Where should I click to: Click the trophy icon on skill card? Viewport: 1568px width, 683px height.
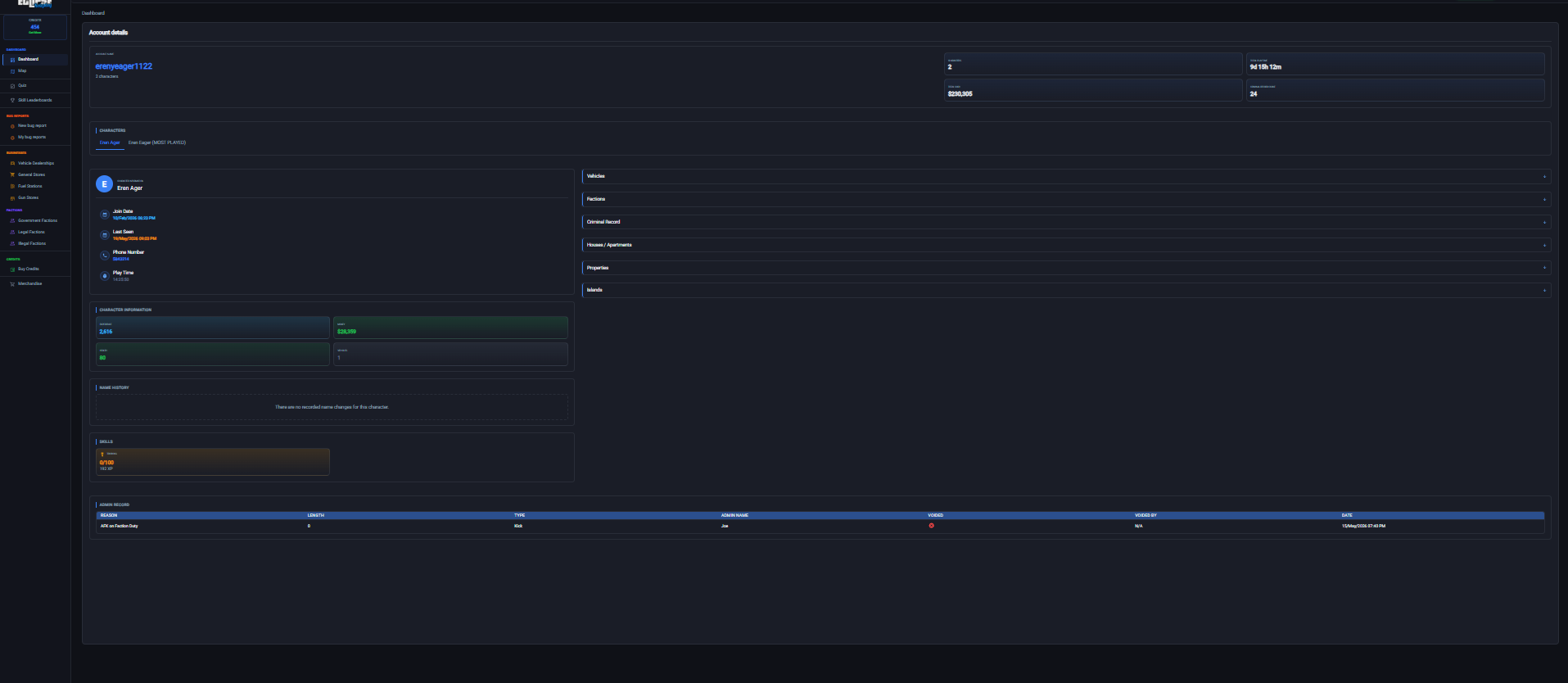click(x=102, y=454)
